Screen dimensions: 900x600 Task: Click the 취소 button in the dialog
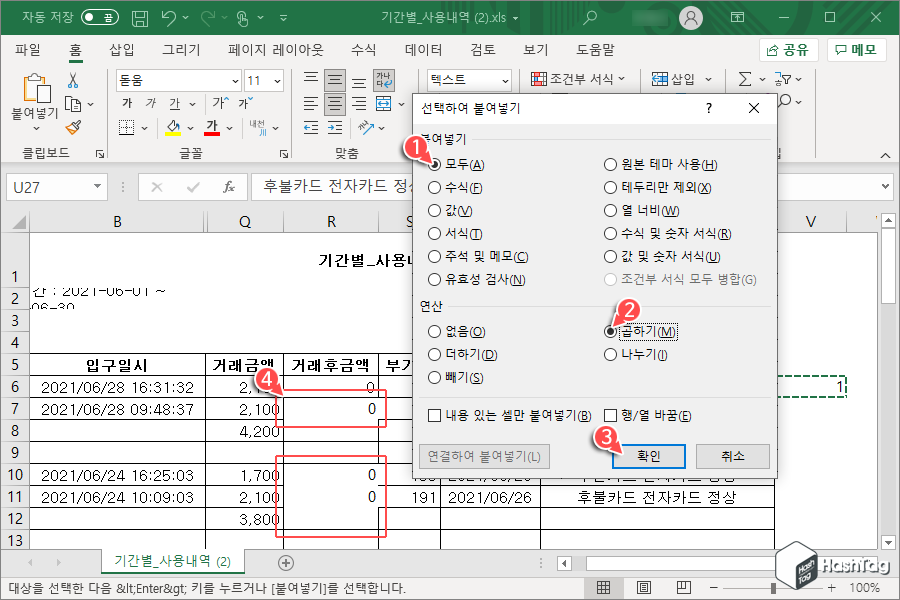point(731,456)
